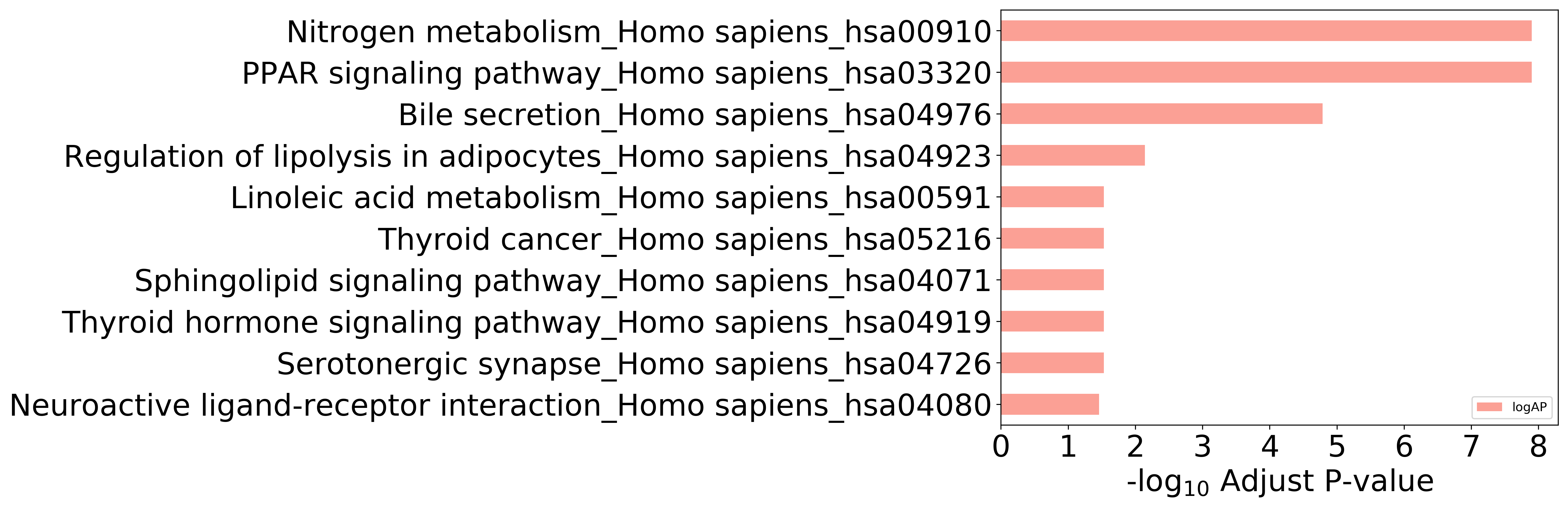Select the Bile secretion bar

(x=1161, y=114)
